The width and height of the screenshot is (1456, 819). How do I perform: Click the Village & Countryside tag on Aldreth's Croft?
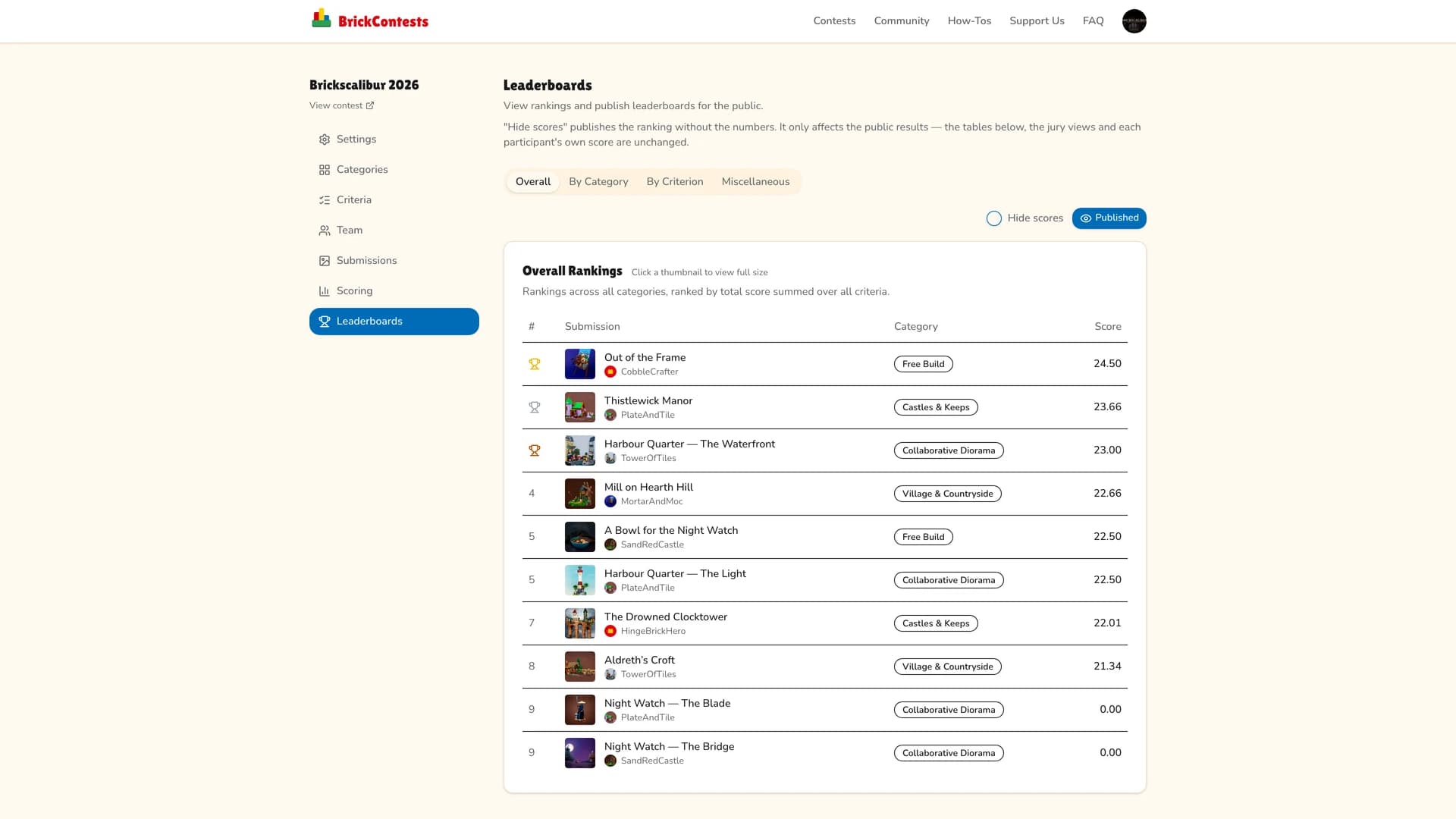tap(947, 667)
